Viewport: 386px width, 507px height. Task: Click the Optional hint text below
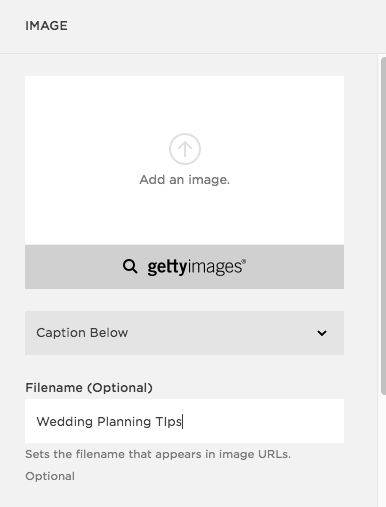click(50, 476)
